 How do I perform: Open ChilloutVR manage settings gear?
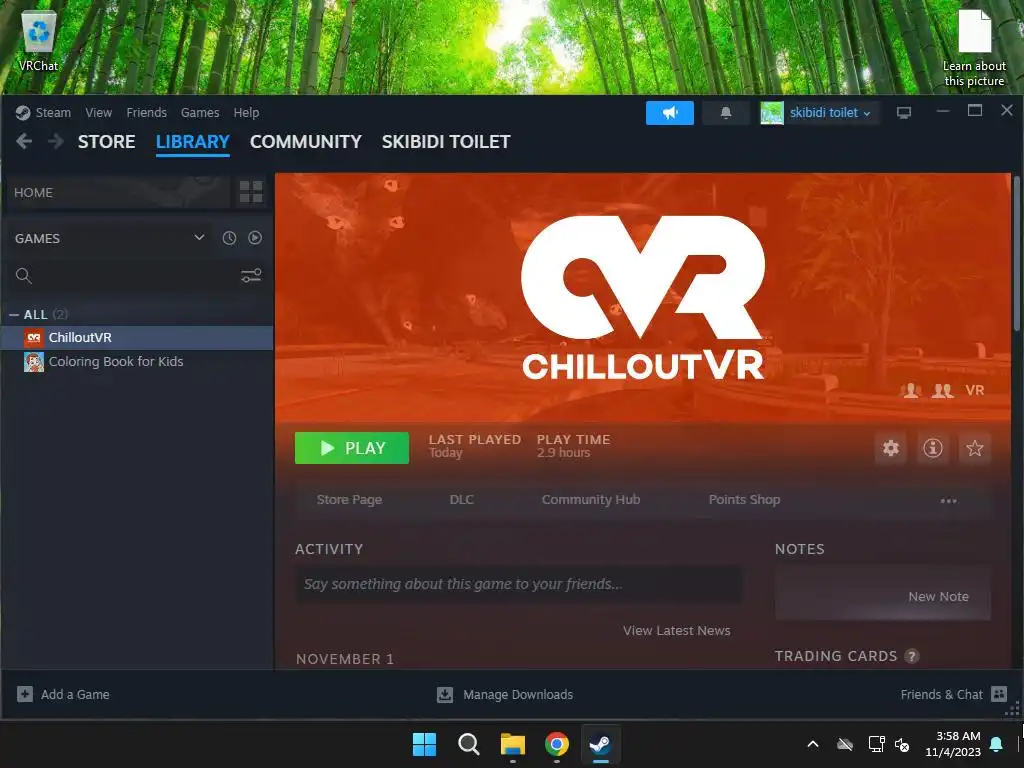891,448
